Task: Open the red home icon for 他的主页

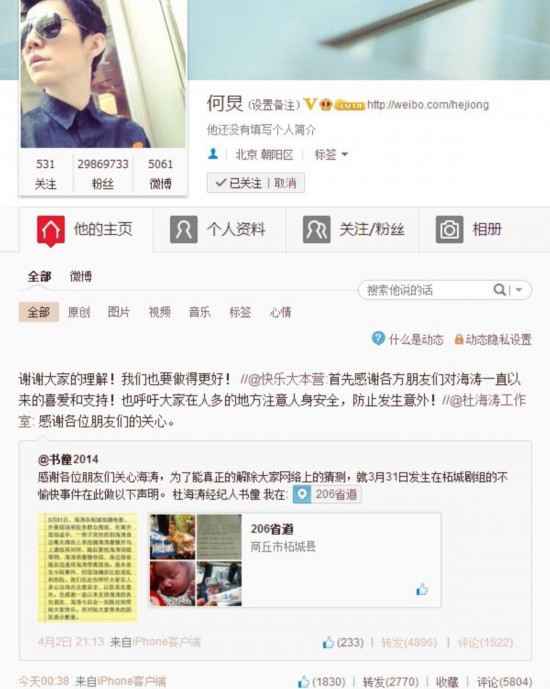Action: pos(51,230)
